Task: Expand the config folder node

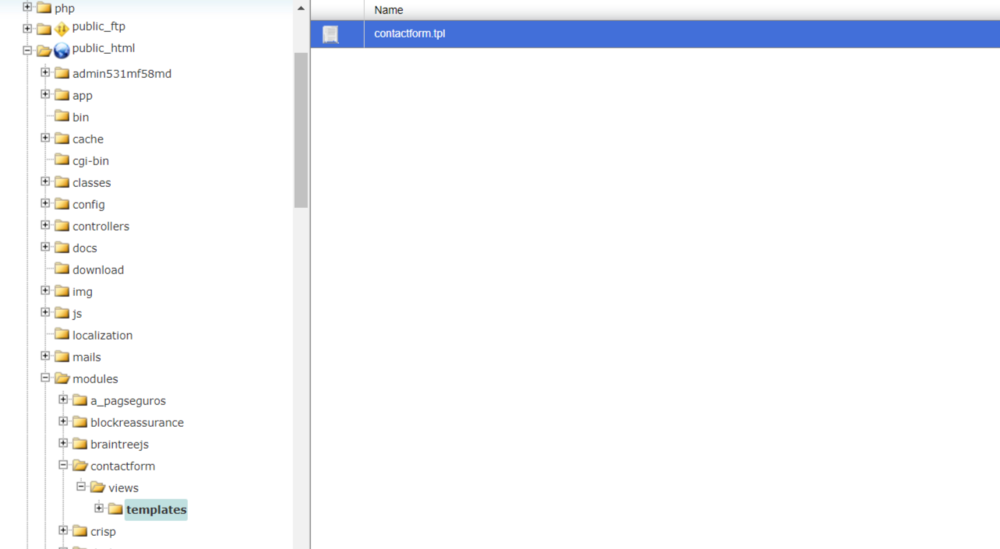Action: coord(45,203)
